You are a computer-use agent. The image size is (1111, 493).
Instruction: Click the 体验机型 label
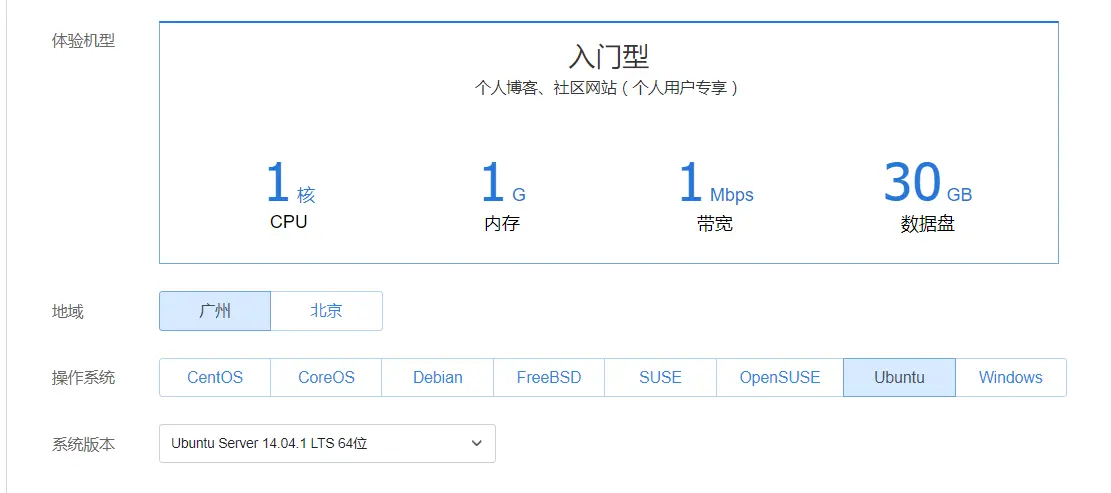pos(83,40)
